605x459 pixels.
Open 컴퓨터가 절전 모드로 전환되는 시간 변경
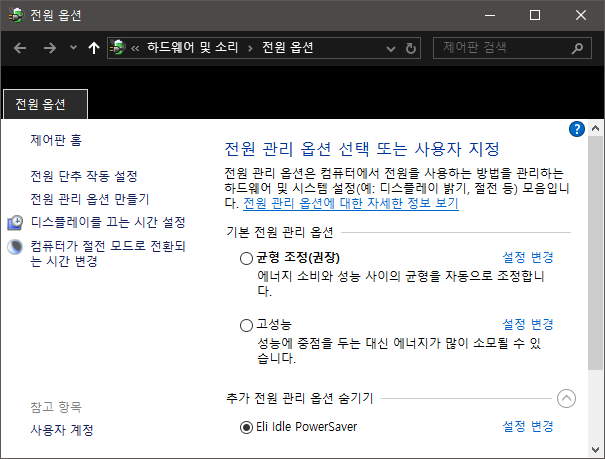point(108,253)
